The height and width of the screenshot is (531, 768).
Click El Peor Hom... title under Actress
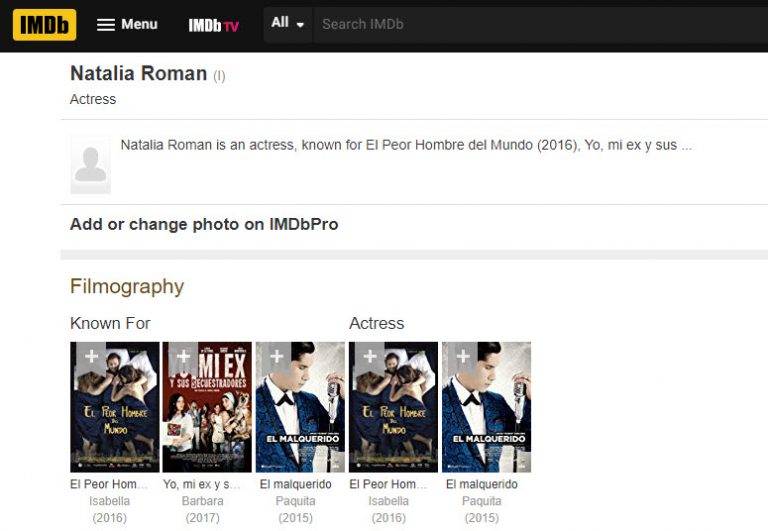[x=388, y=484]
